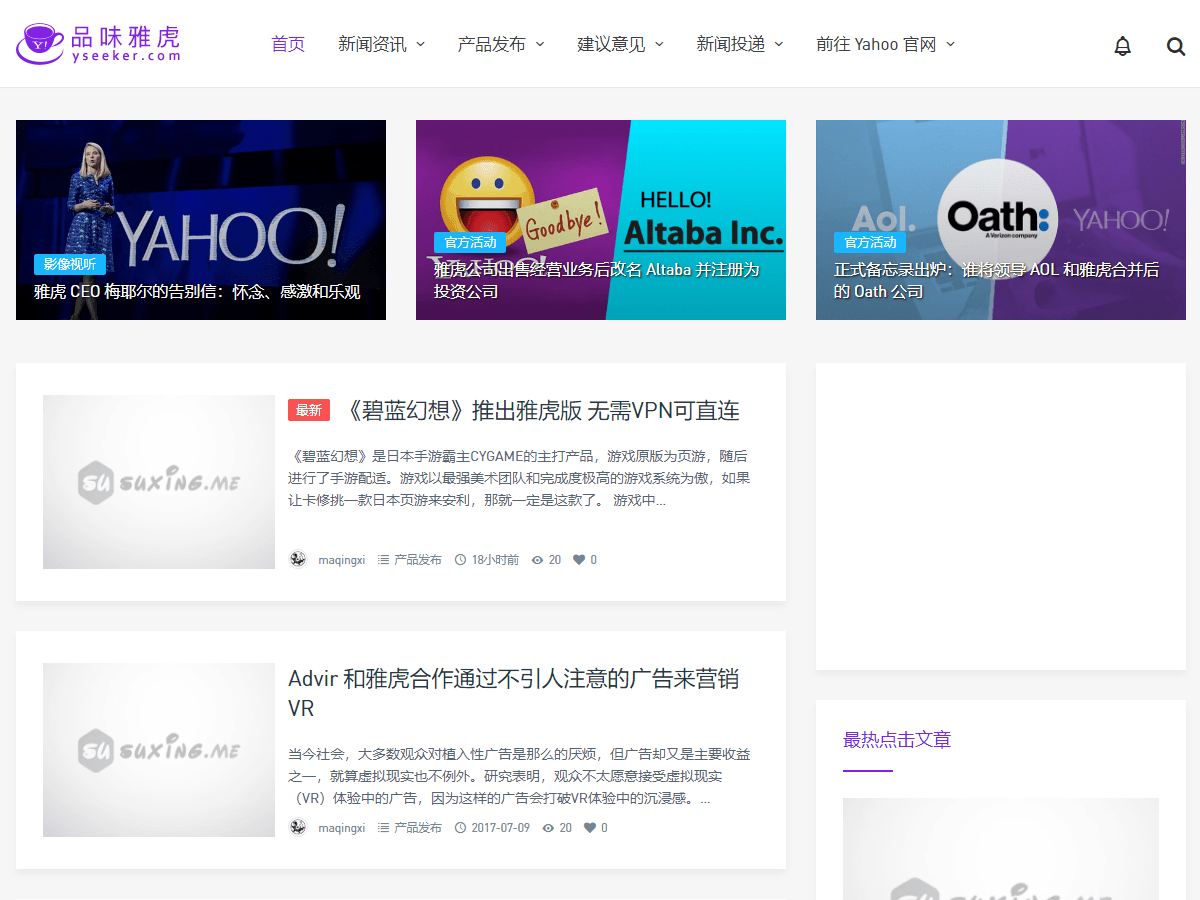Like the Advir article with the heart icon
The image size is (1200, 900).
(590, 828)
